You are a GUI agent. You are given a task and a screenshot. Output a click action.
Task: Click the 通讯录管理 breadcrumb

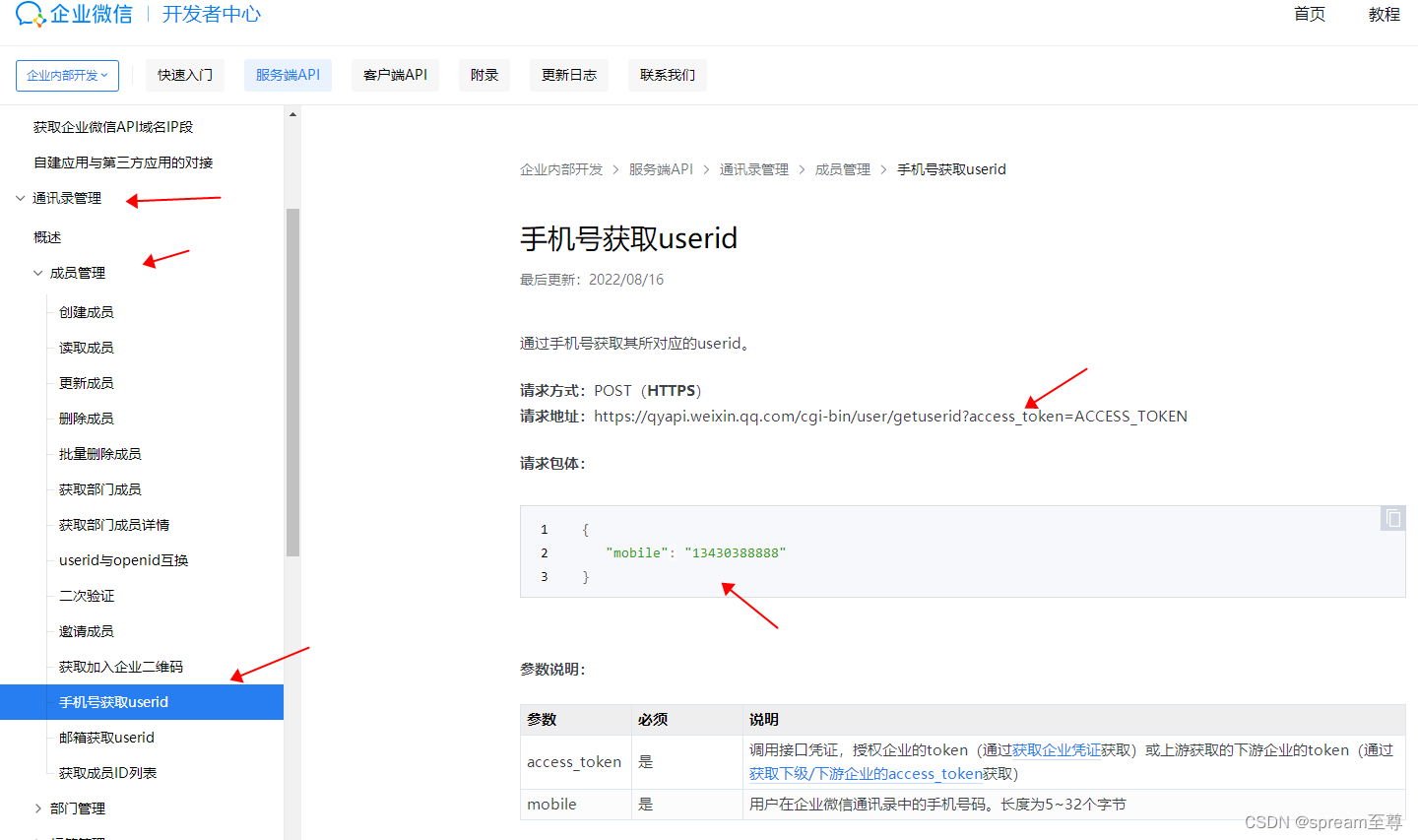(754, 169)
